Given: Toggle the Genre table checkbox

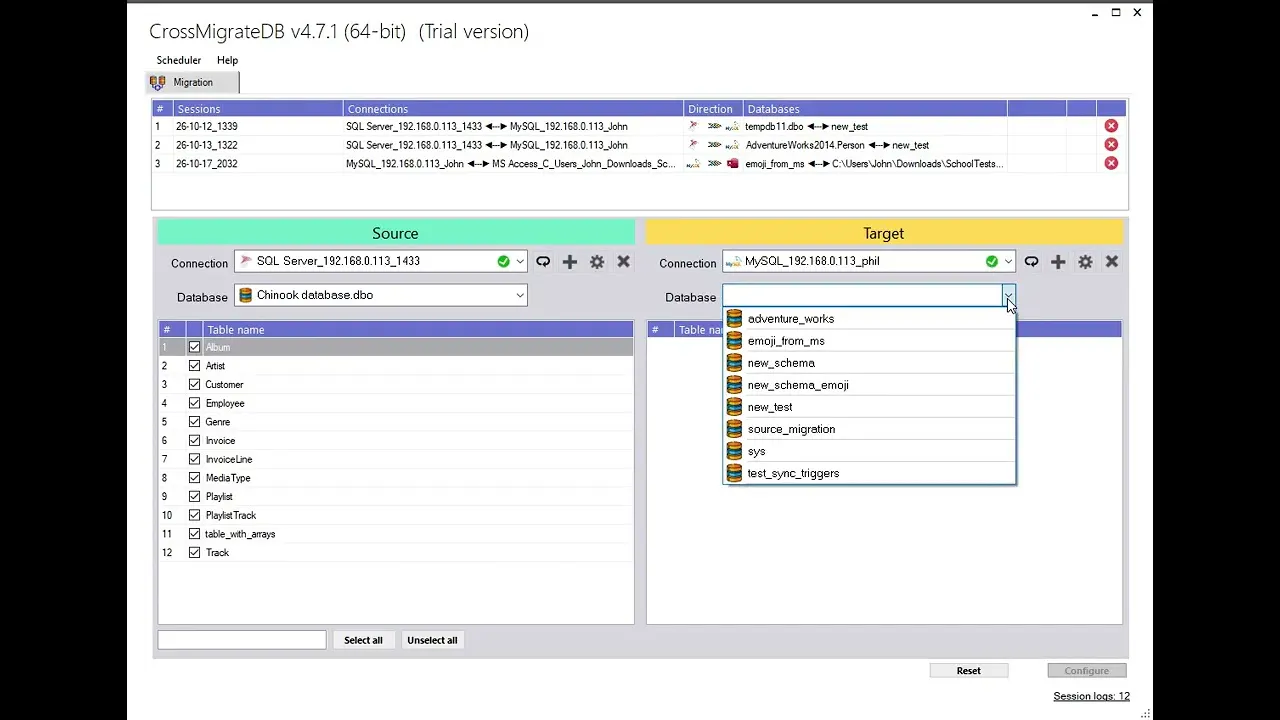Looking at the screenshot, I should pos(194,422).
